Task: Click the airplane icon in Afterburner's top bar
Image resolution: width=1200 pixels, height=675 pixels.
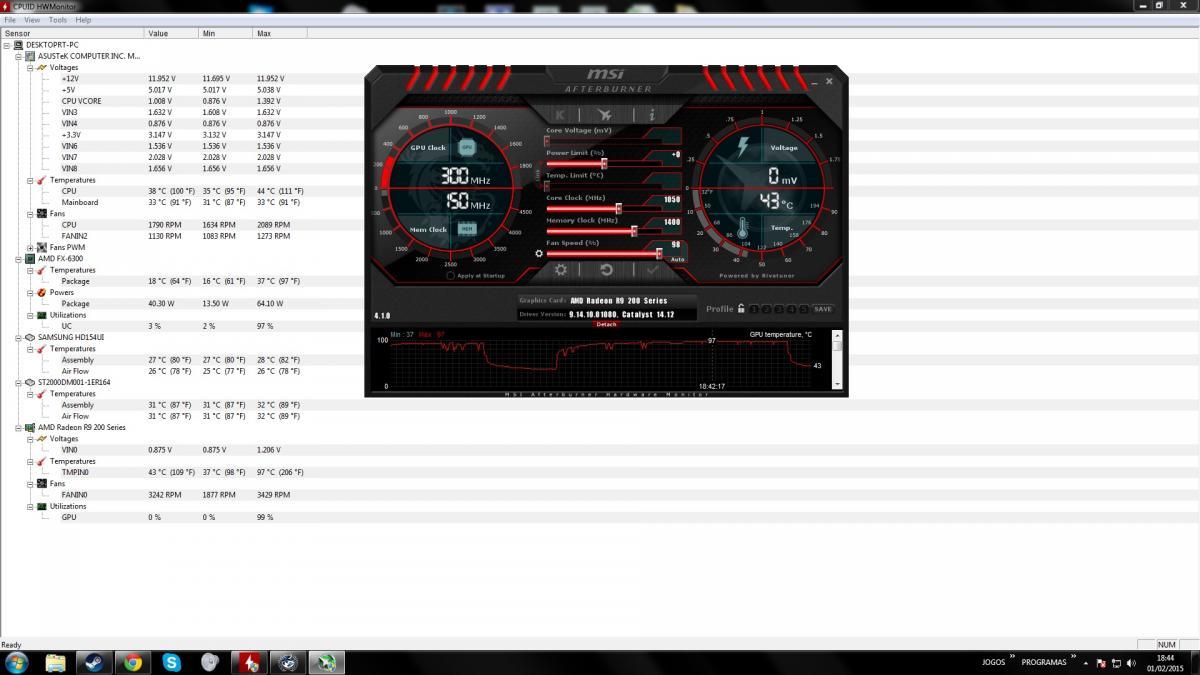Action: [605, 115]
